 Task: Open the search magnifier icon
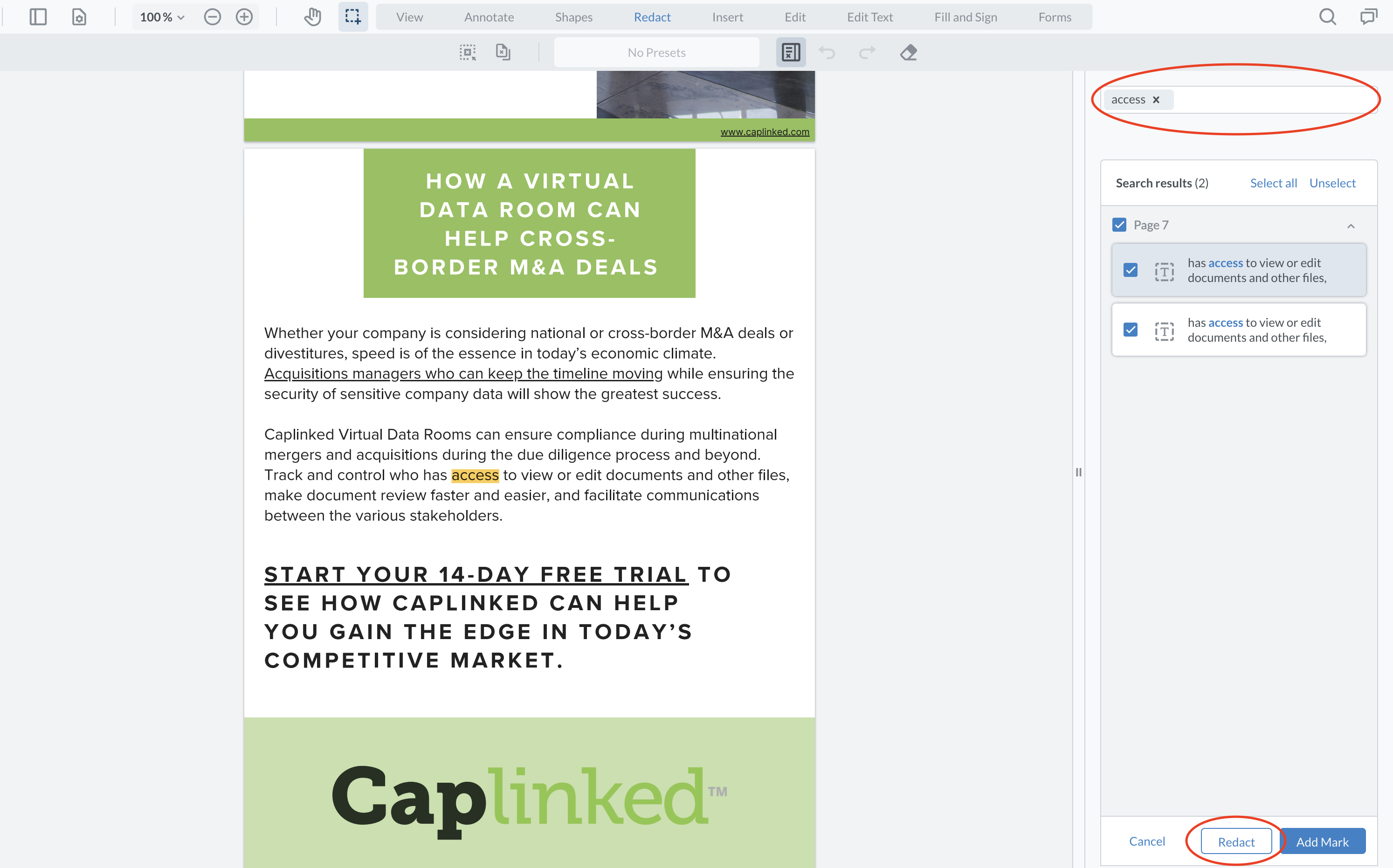point(1327,17)
